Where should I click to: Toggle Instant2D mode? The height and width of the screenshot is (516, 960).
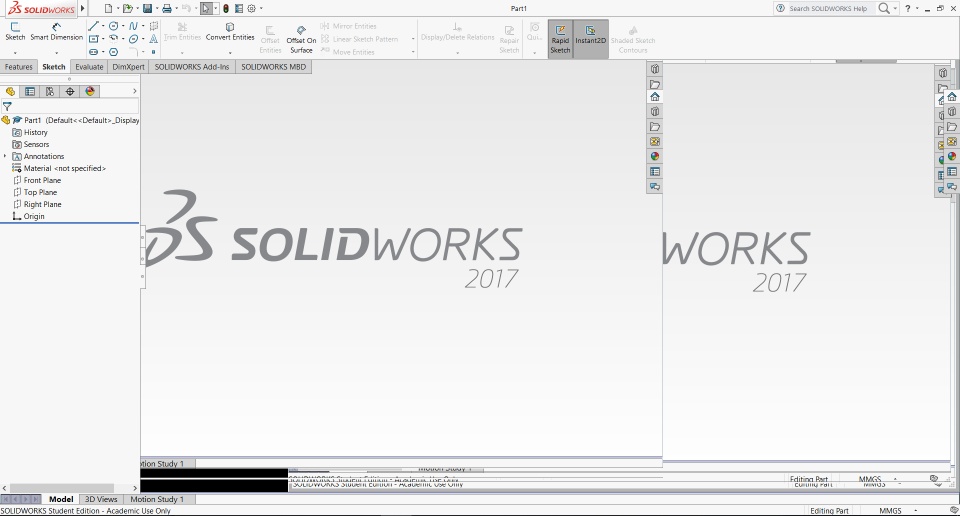(590, 39)
